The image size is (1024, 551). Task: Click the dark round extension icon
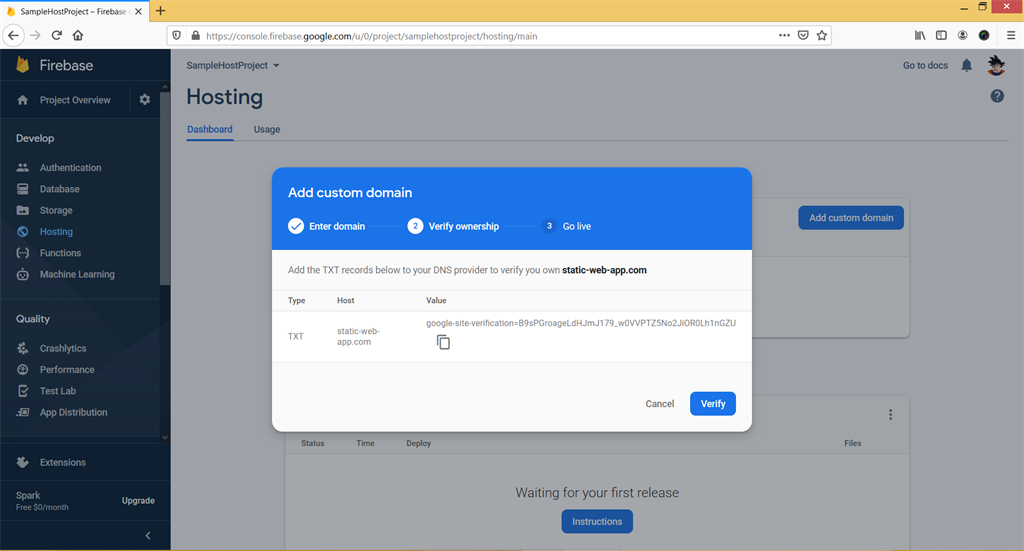coord(984,35)
